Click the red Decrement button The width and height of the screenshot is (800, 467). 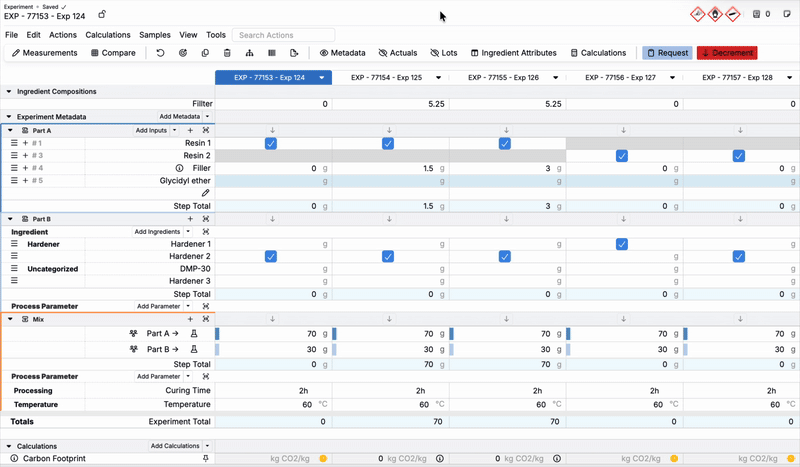click(727, 53)
